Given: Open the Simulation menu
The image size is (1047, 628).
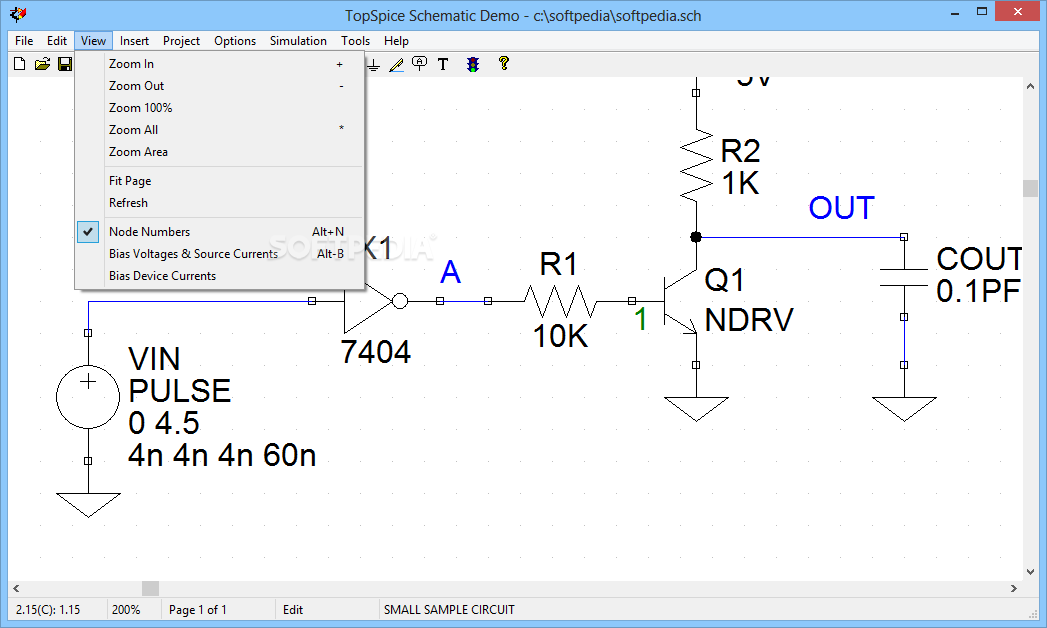Looking at the screenshot, I should coord(298,41).
